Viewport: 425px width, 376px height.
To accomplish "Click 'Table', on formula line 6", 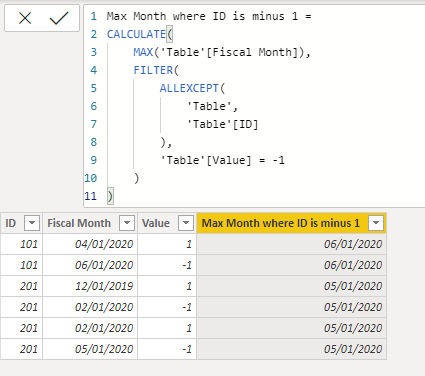I will [x=212, y=106].
